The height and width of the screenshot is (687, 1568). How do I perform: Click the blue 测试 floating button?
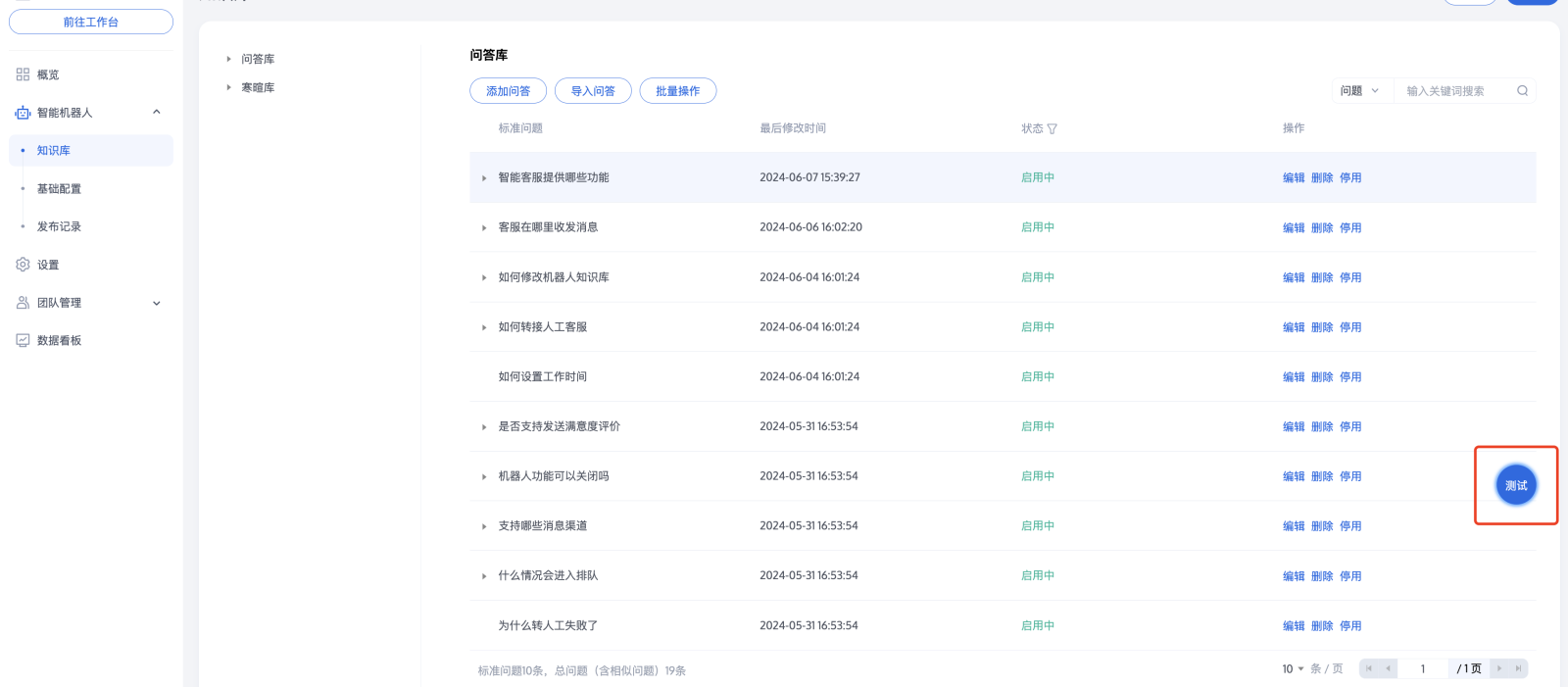click(1515, 485)
